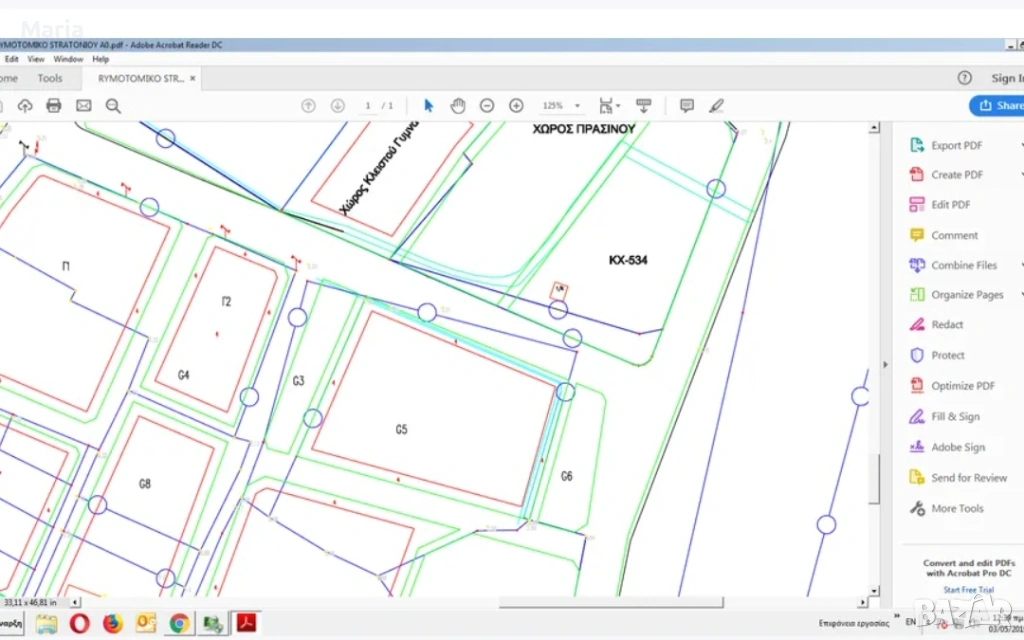Zoom out with the minus icon
Screen dimensions: 1024x640
click(487, 105)
